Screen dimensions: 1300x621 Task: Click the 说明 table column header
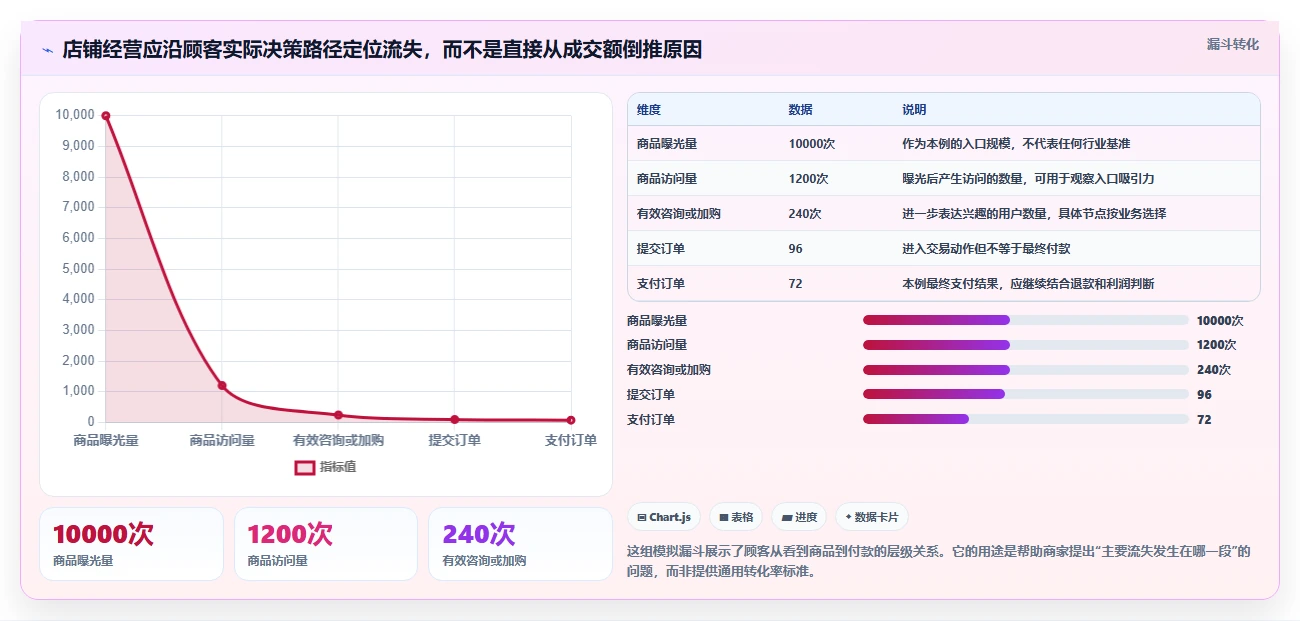914,110
